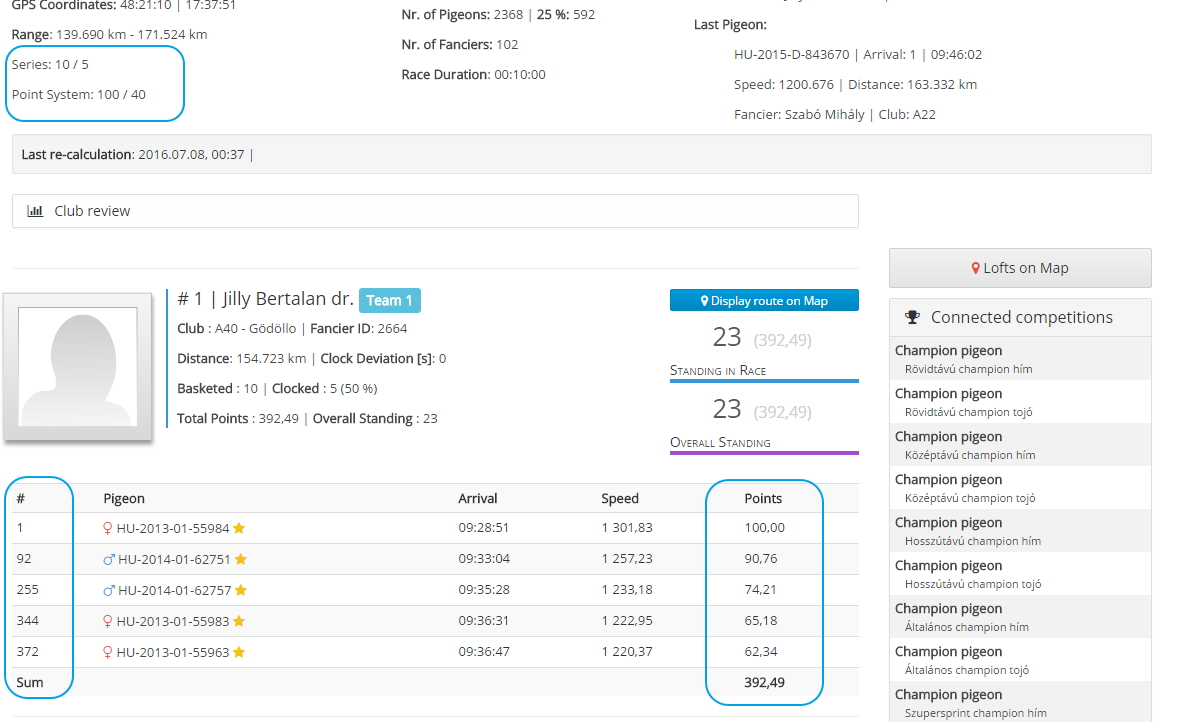This screenshot has width=1188, height=722.
Task: Click the star beside pigeon HU-2014-01-62751
Action: coord(240,559)
